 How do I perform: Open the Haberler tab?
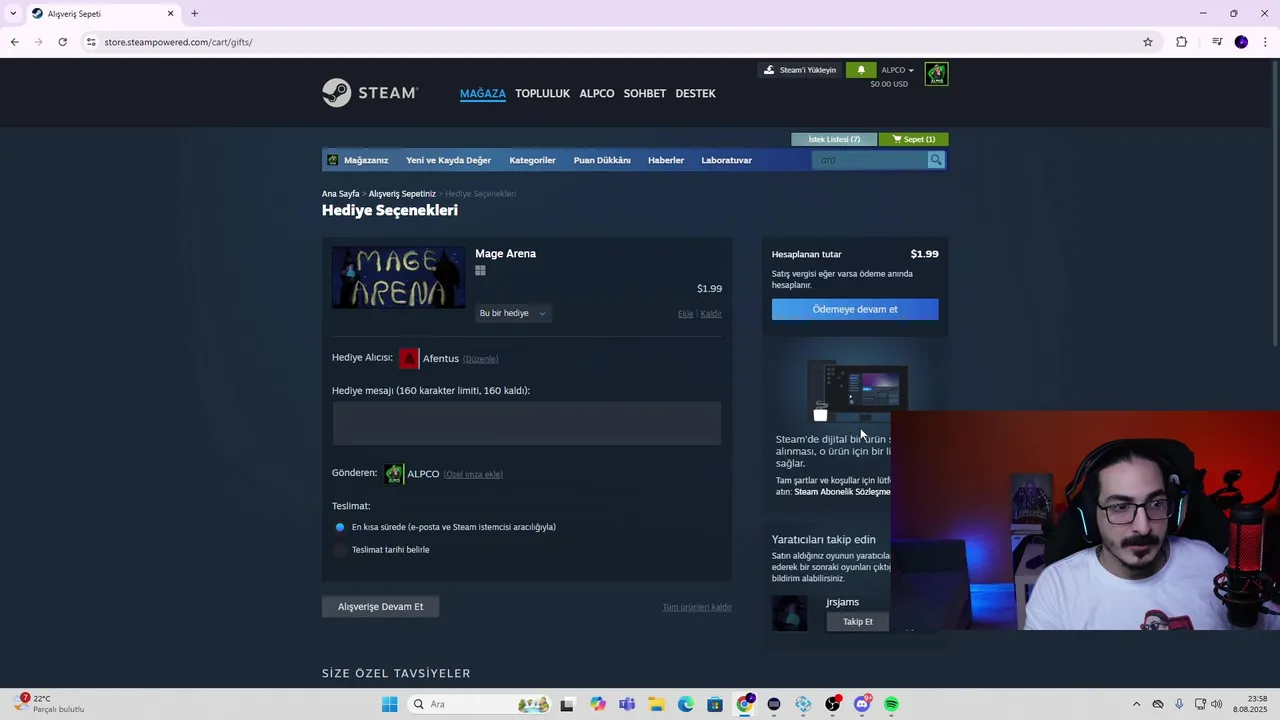tap(666, 160)
